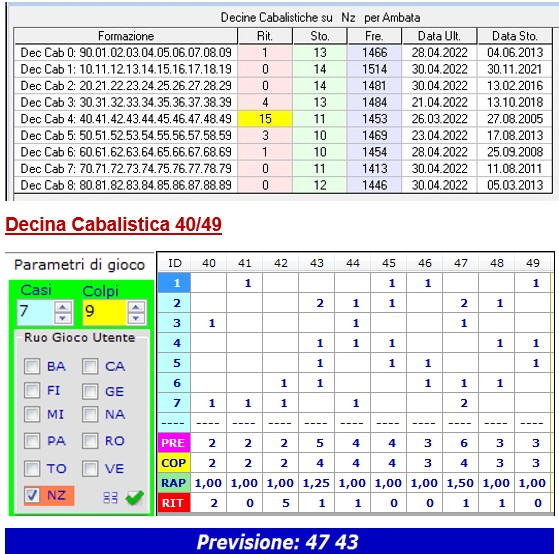Toggle the TO ruota checkbox
The height and width of the screenshot is (554, 559).
(32, 468)
